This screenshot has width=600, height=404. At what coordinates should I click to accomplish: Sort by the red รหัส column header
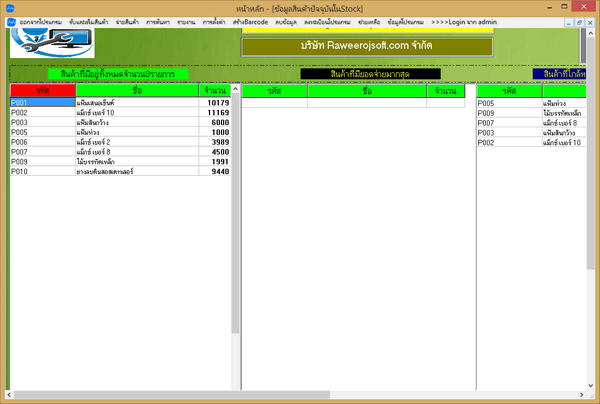click(x=42, y=91)
